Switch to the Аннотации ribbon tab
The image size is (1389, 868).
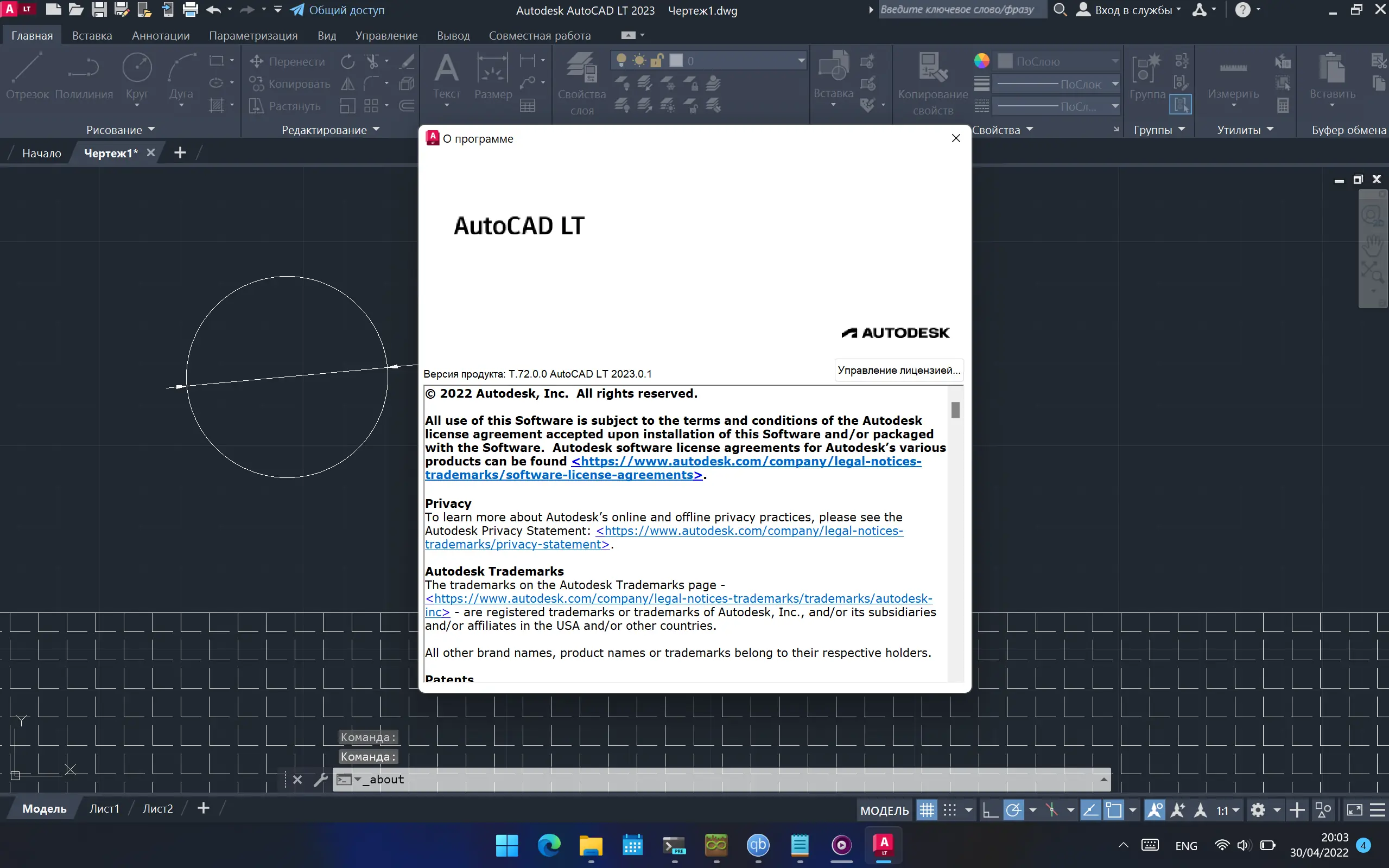160,36
